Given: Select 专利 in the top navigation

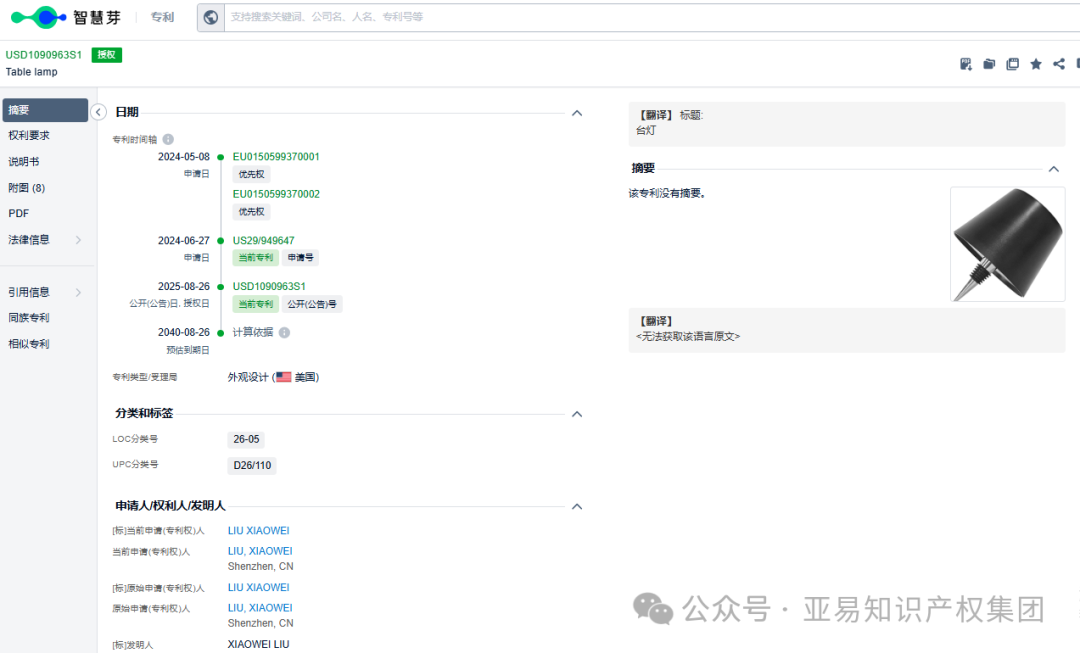Looking at the screenshot, I should (161, 17).
